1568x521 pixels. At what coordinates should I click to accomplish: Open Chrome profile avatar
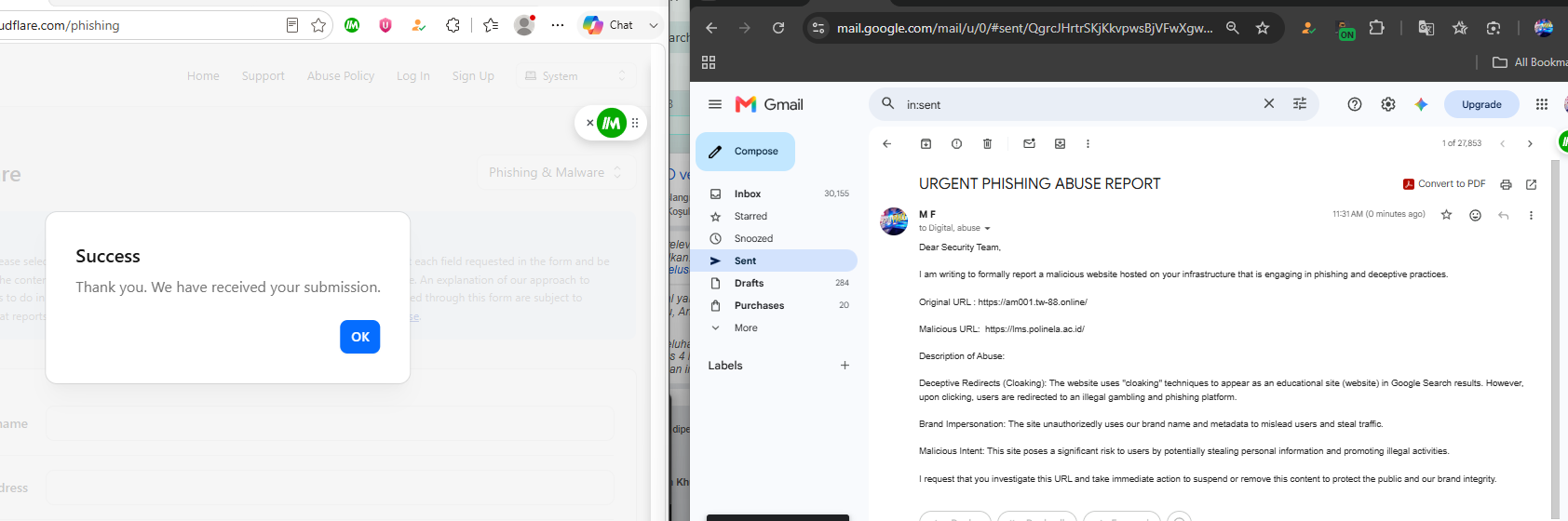(1544, 28)
